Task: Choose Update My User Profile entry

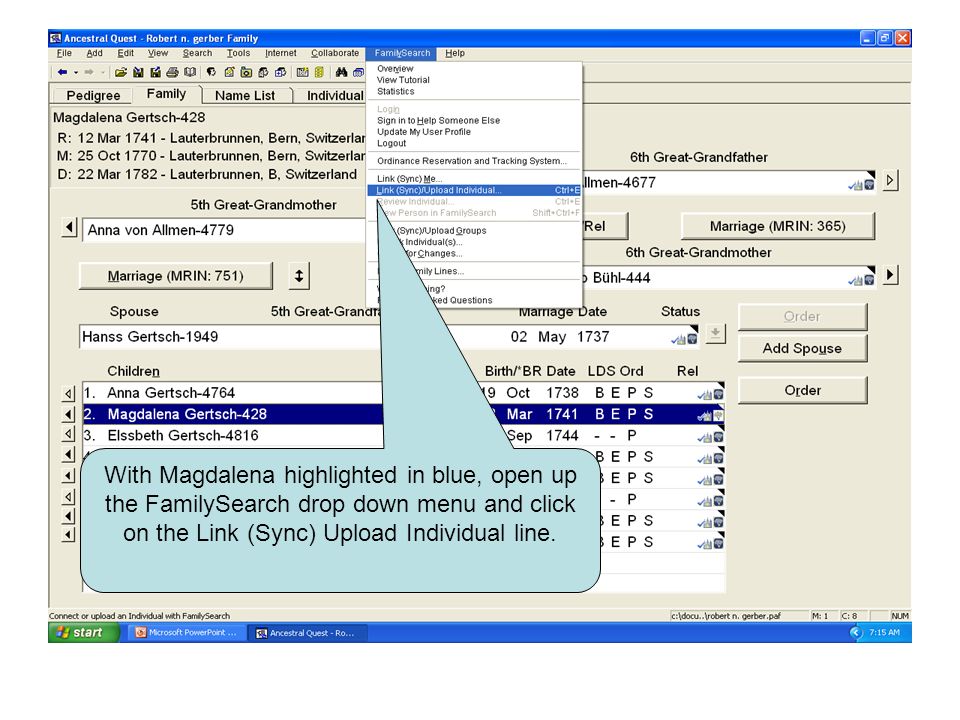Action: tap(424, 132)
